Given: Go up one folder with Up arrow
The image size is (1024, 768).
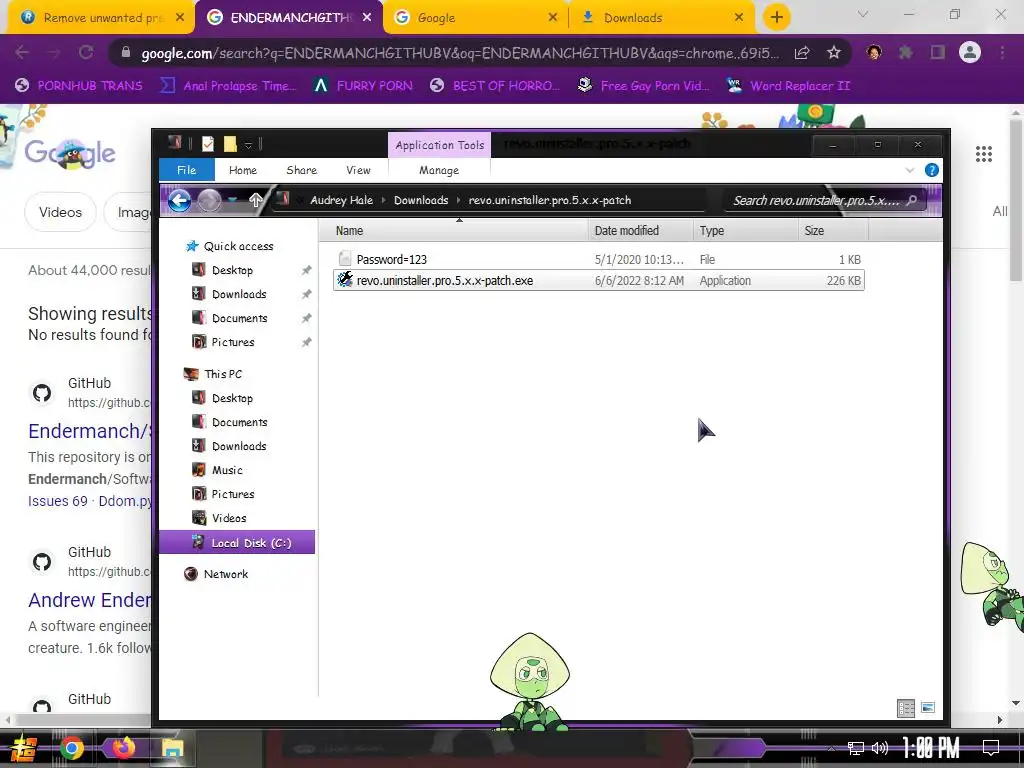Looking at the screenshot, I should [x=255, y=200].
